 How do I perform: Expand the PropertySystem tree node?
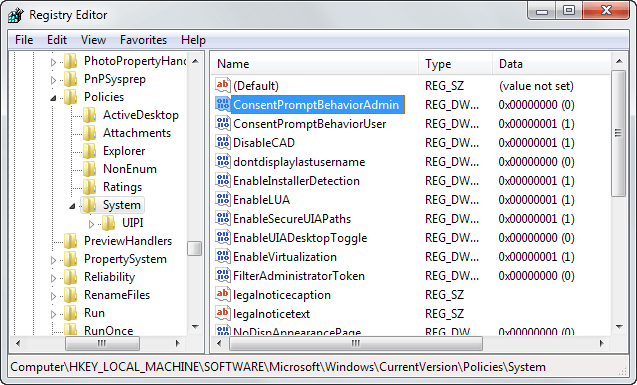(x=53, y=260)
